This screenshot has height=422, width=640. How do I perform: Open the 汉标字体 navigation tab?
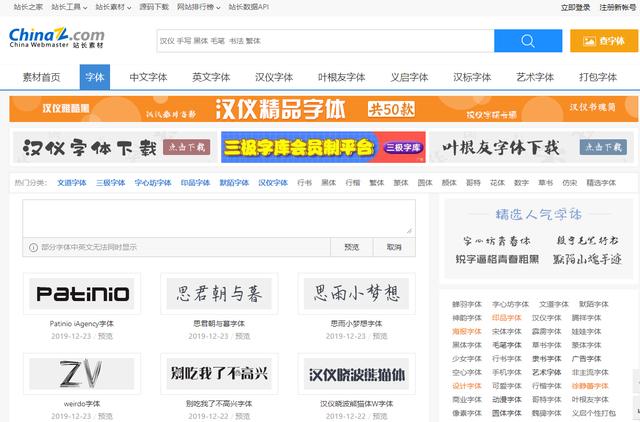(x=472, y=77)
